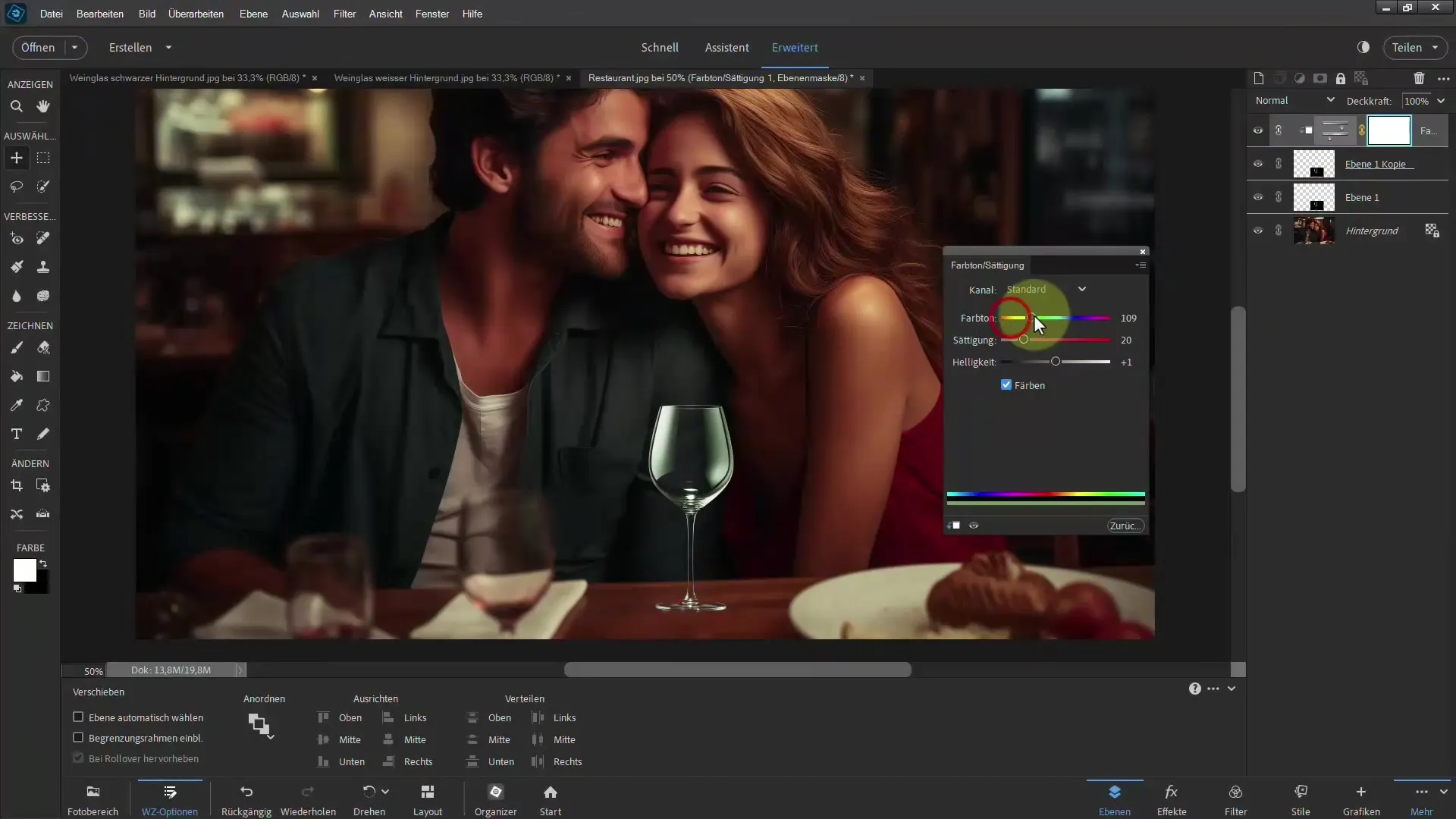
Task: Switch to Weinglas schwarzer Hintergrund.jpg tab
Action: (187, 77)
